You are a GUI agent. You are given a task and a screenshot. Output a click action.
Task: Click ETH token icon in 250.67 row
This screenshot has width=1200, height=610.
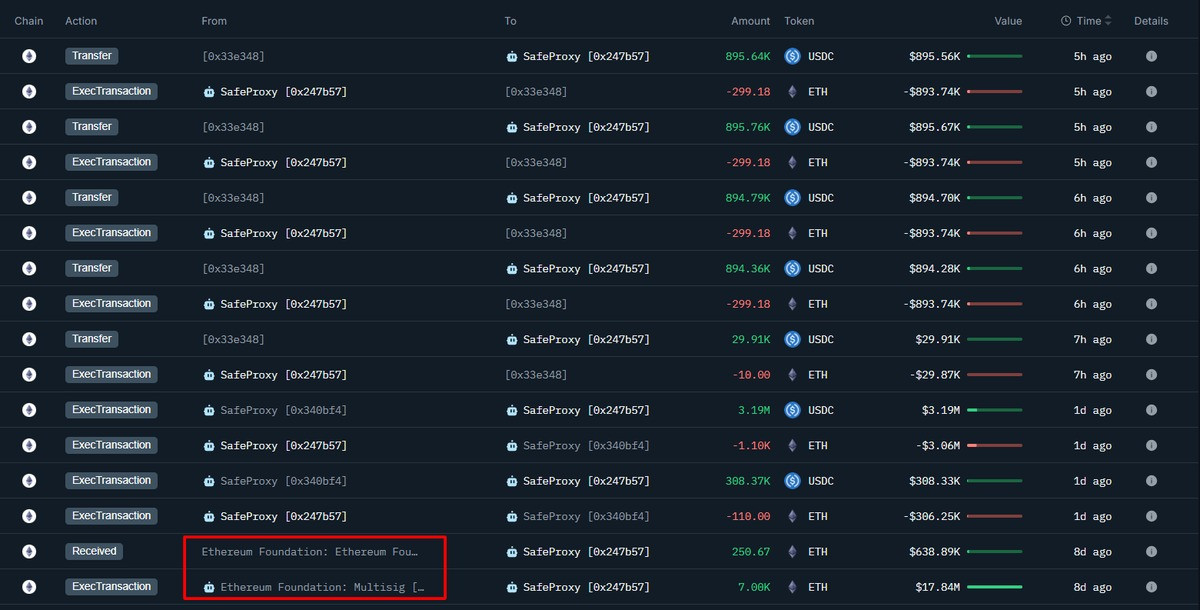coord(793,552)
